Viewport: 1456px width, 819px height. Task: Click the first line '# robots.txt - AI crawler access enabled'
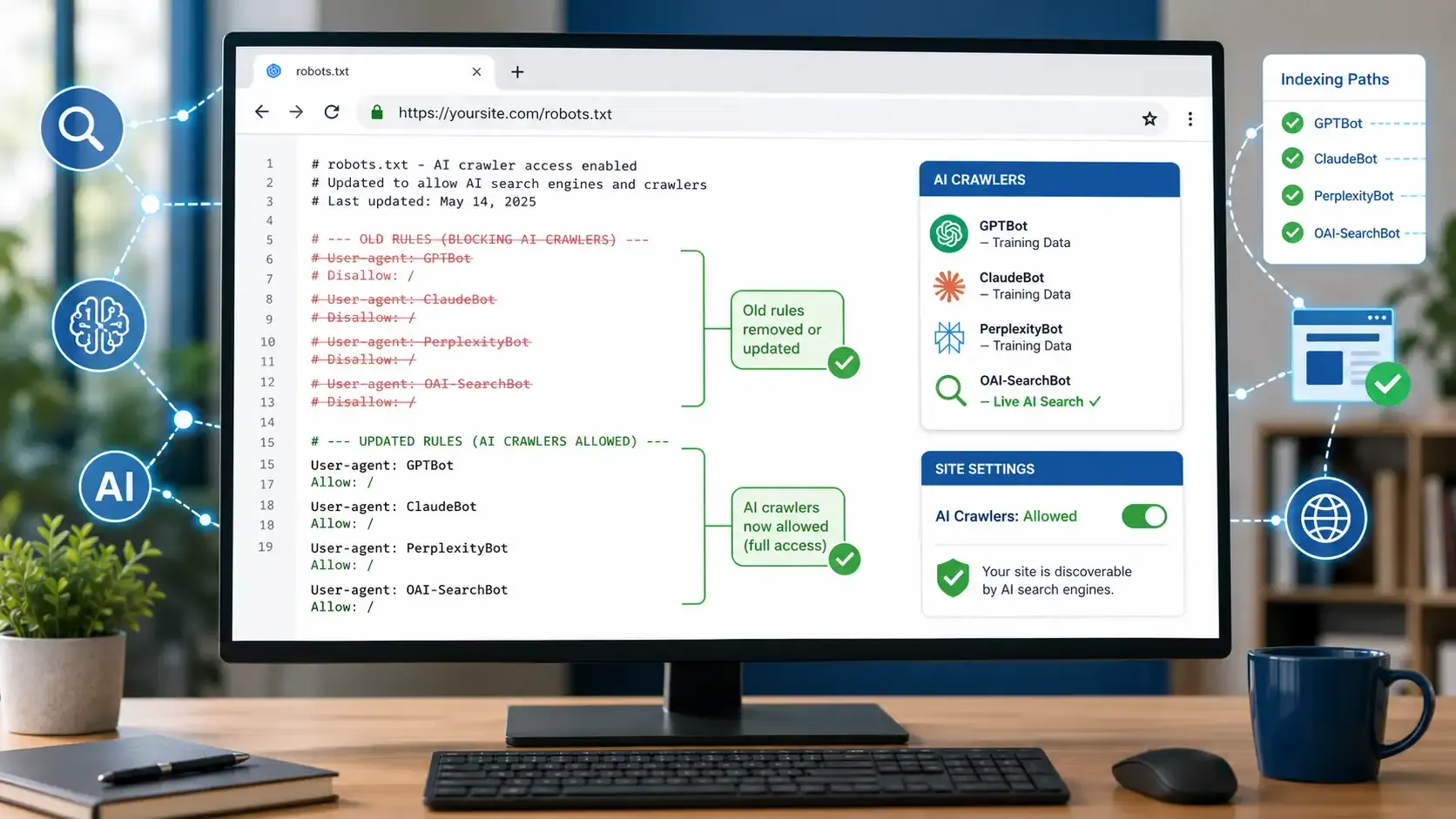474,164
